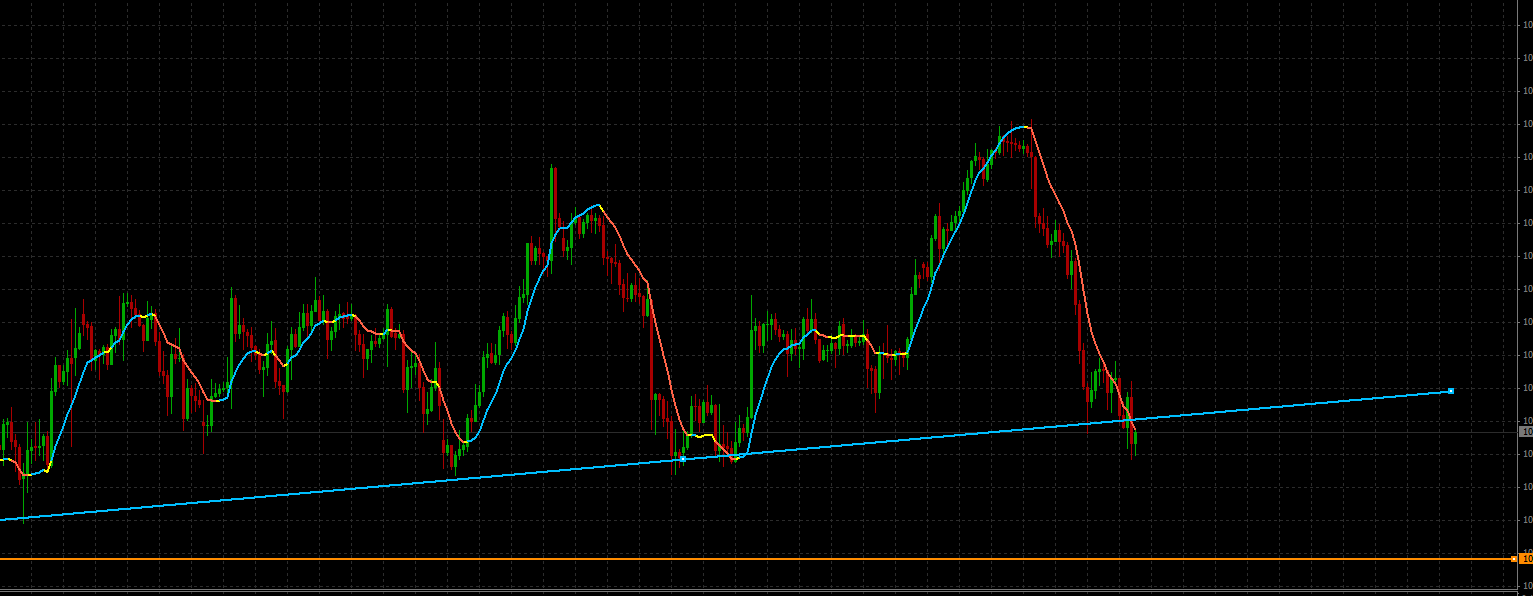Screen dimensions: 1533x596
Task: Select the yellow flat moving-average segment before the final rally
Action: 890,354
